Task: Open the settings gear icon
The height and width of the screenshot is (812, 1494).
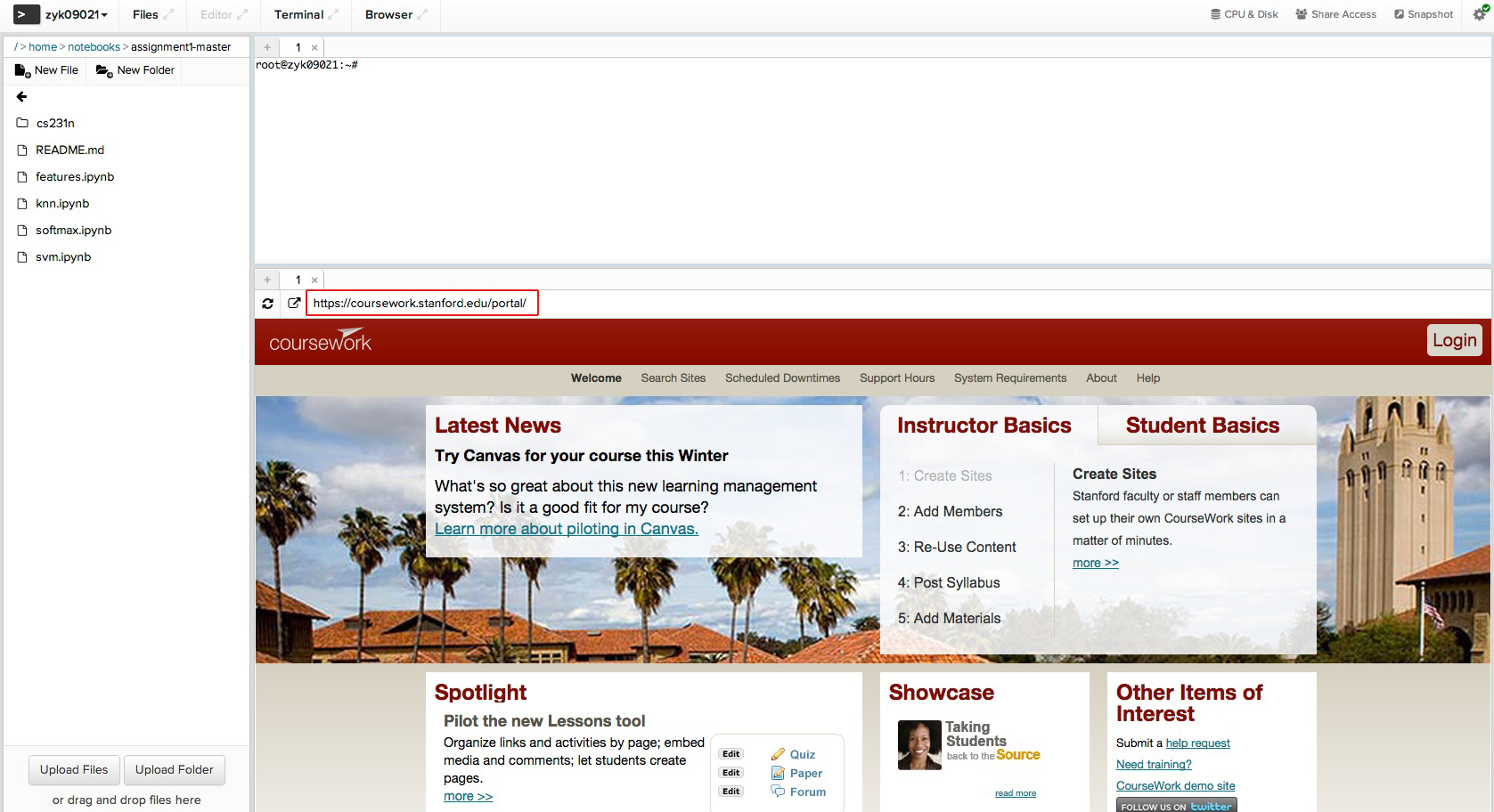Action: [1479, 14]
